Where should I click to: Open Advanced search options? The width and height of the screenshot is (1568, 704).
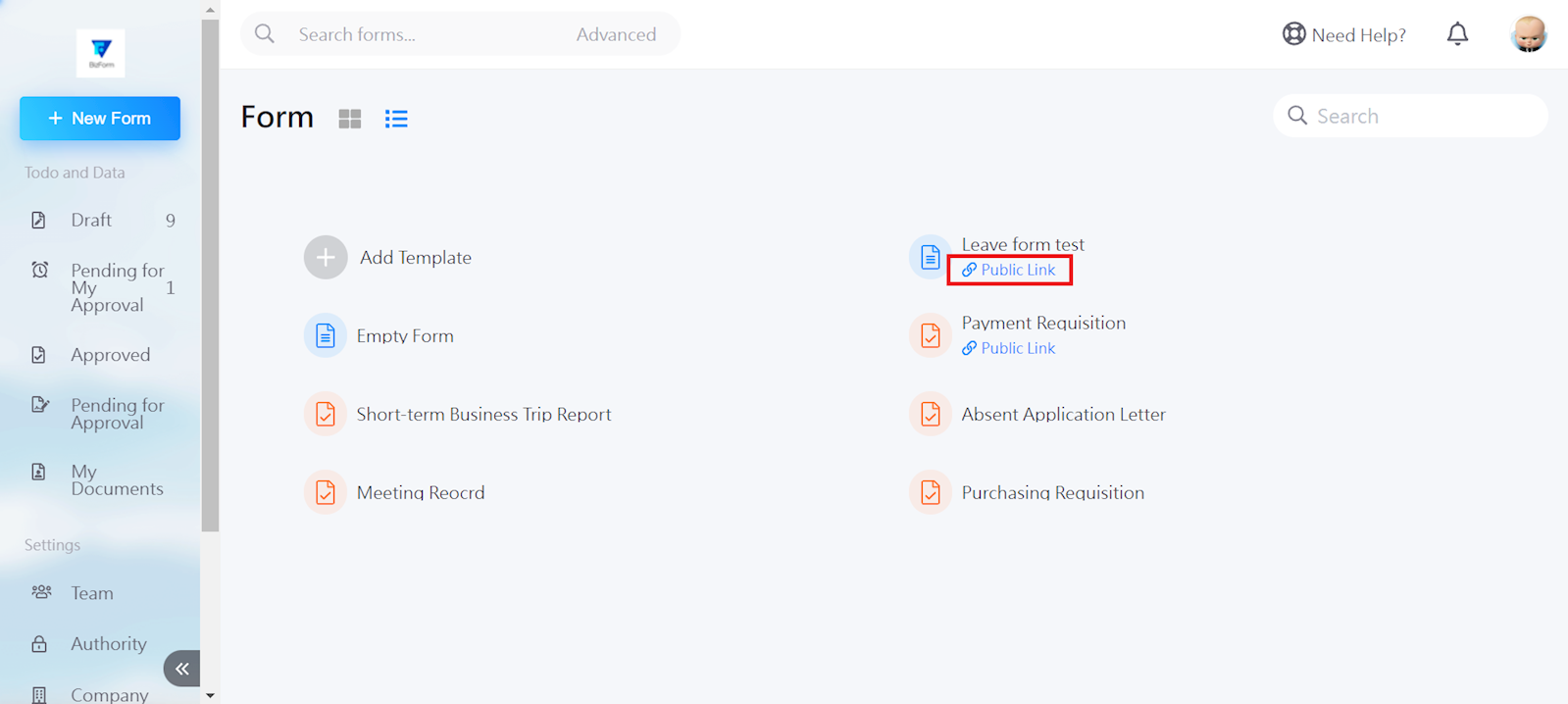coord(616,34)
